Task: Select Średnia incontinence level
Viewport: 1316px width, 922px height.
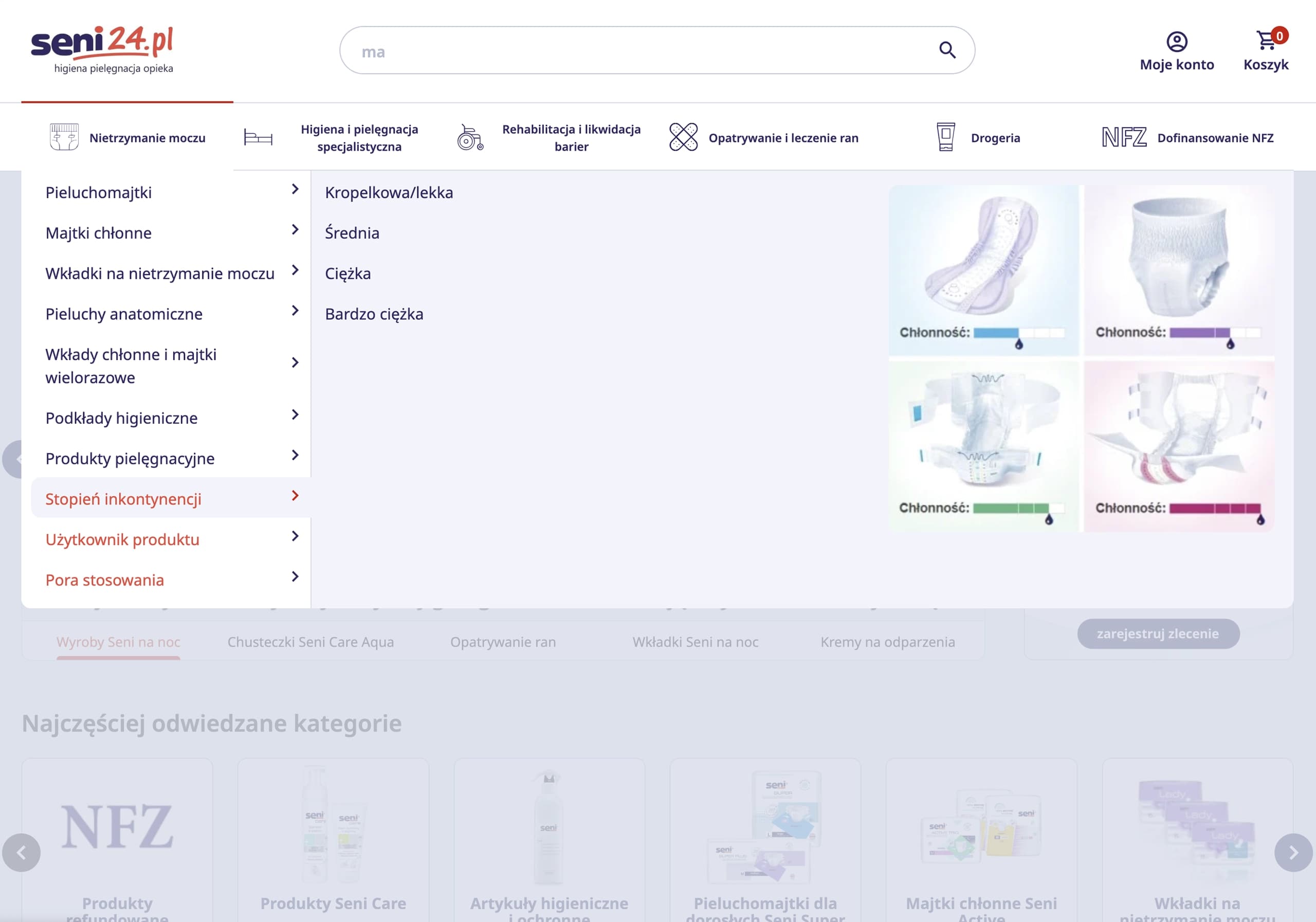Action: 353,233
